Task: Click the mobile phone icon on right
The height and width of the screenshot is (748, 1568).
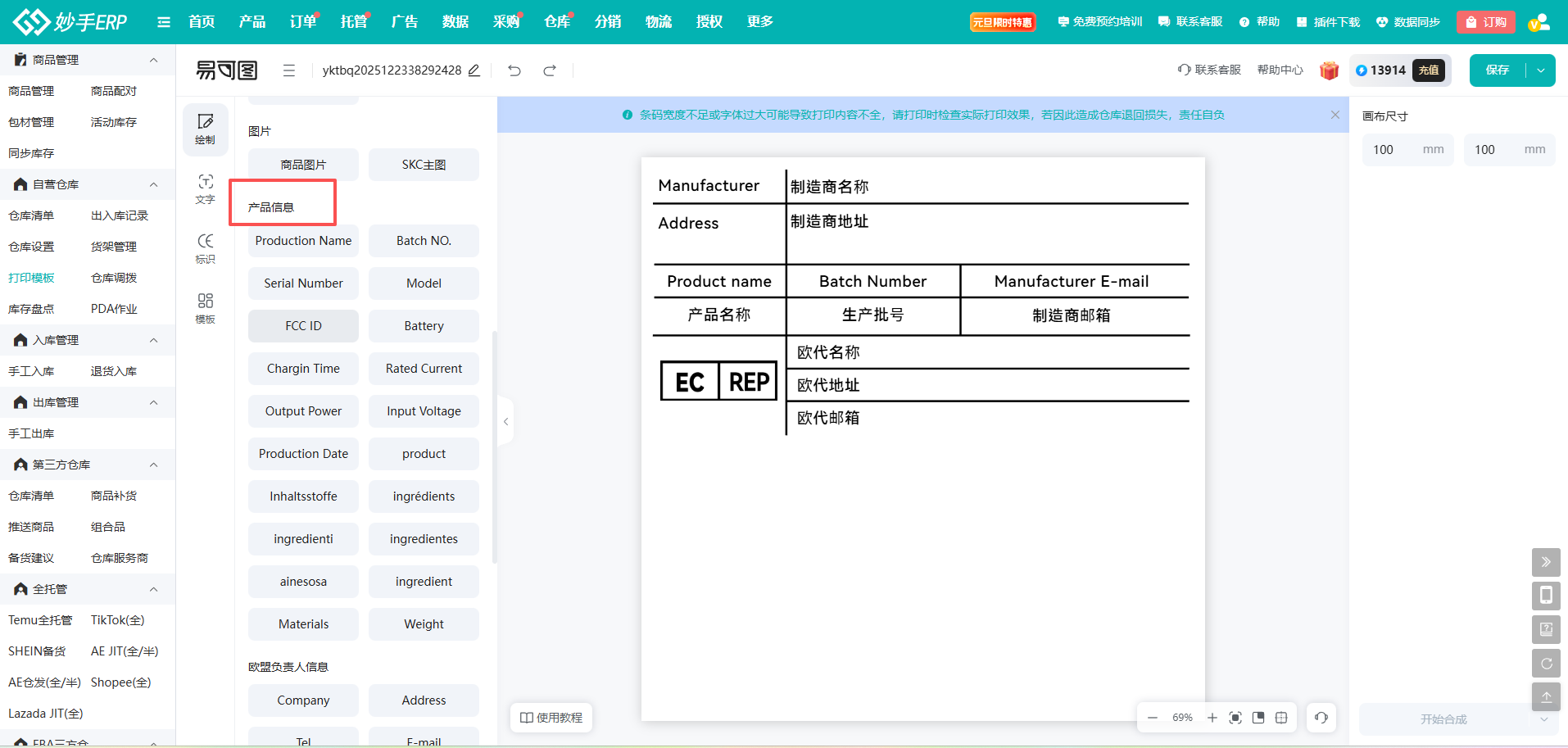Action: [x=1546, y=596]
